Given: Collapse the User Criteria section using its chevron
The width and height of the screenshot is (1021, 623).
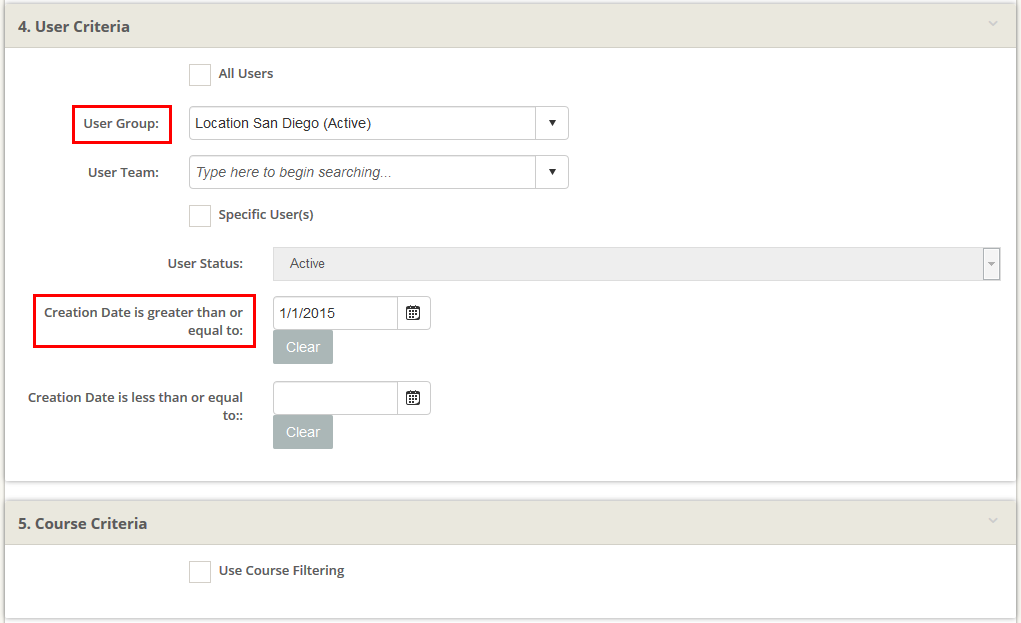Looking at the screenshot, I should pos(992,24).
